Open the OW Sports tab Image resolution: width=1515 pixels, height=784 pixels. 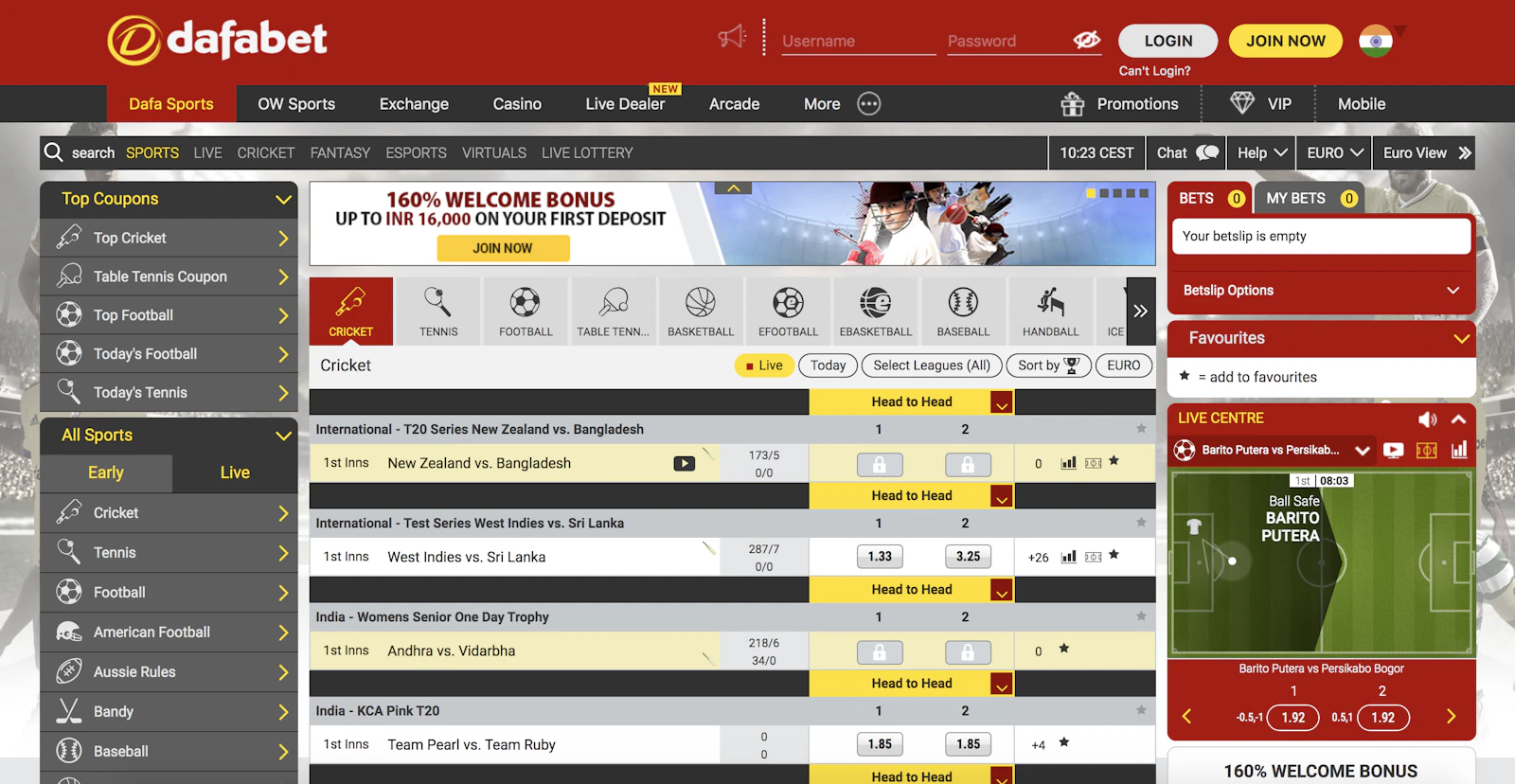coord(296,104)
